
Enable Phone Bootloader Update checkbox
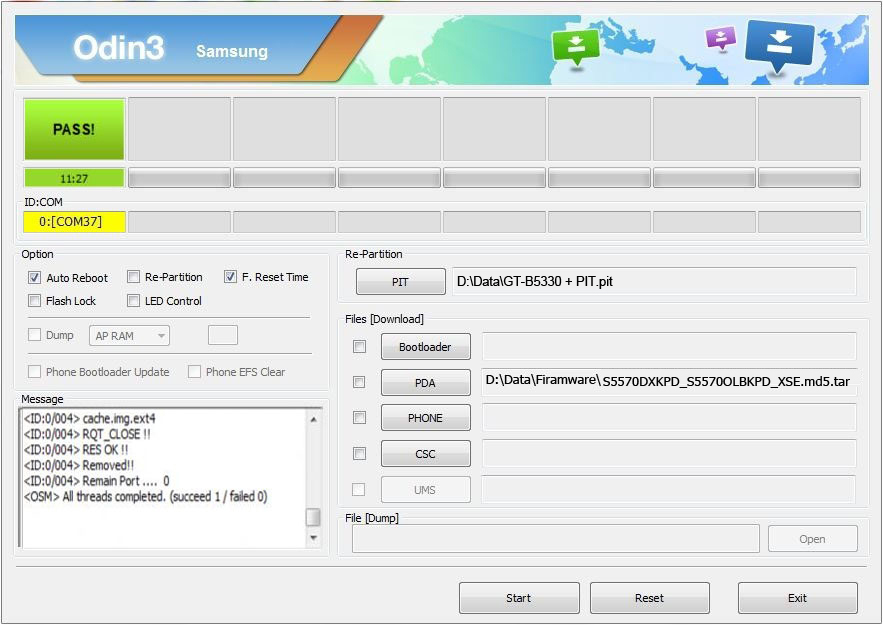34,372
